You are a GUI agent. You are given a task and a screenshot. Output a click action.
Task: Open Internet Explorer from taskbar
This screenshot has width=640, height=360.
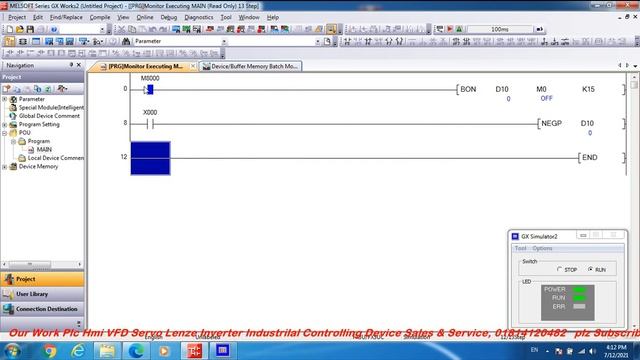78,351
